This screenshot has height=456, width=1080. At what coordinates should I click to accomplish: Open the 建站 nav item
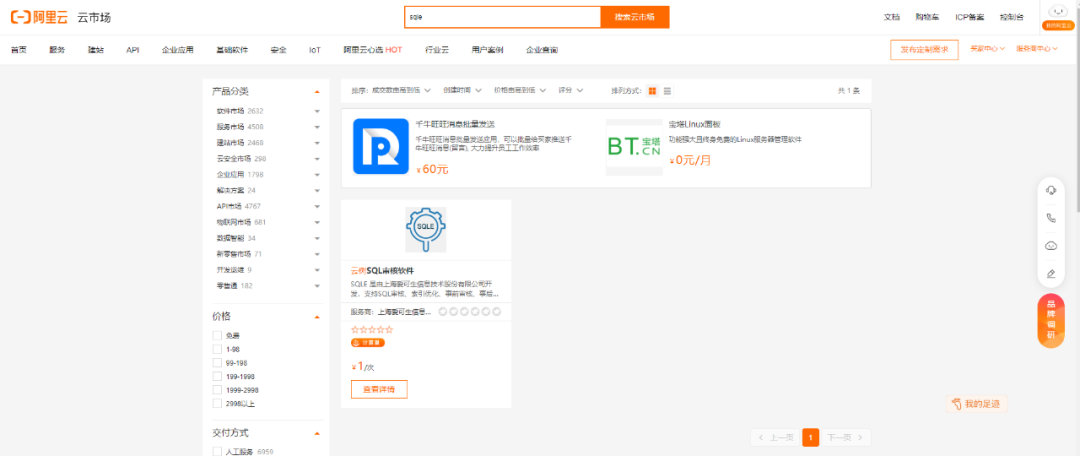tap(96, 50)
